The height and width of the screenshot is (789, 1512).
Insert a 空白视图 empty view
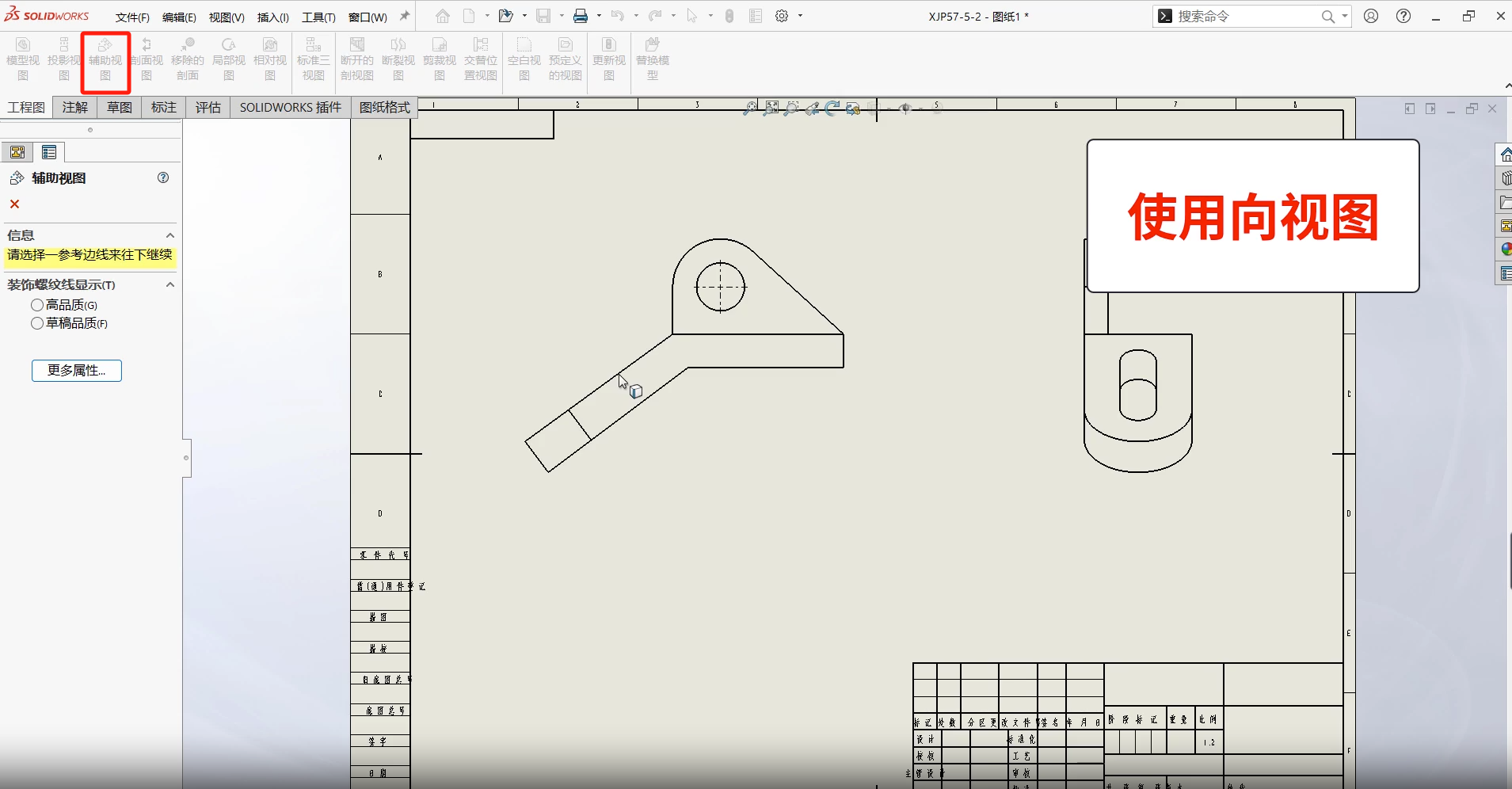coord(524,59)
